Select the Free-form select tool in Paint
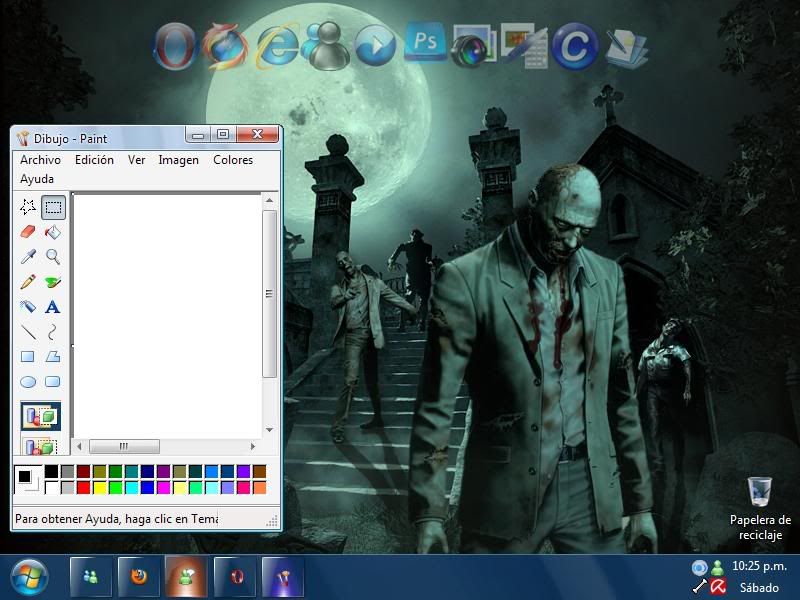The width and height of the screenshot is (800, 600). (x=28, y=207)
